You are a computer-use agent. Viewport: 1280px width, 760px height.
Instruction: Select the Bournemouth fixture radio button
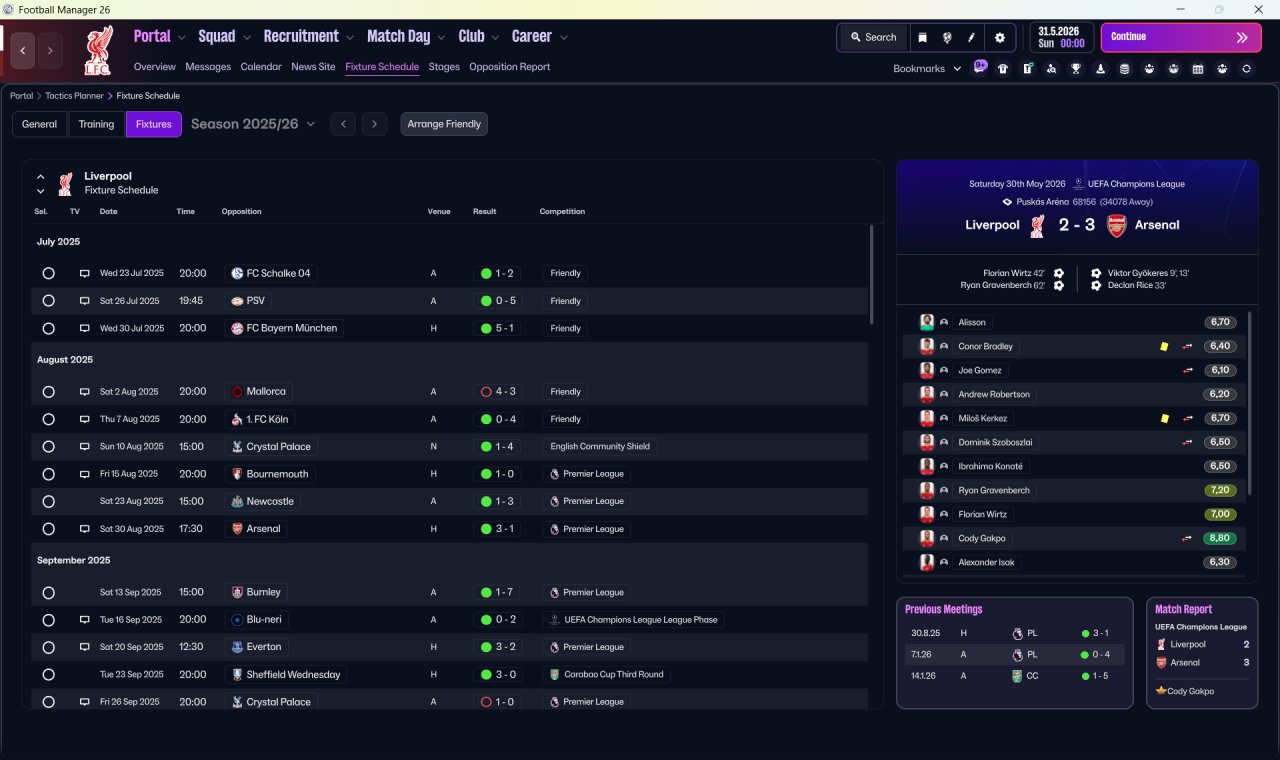pos(48,474)
